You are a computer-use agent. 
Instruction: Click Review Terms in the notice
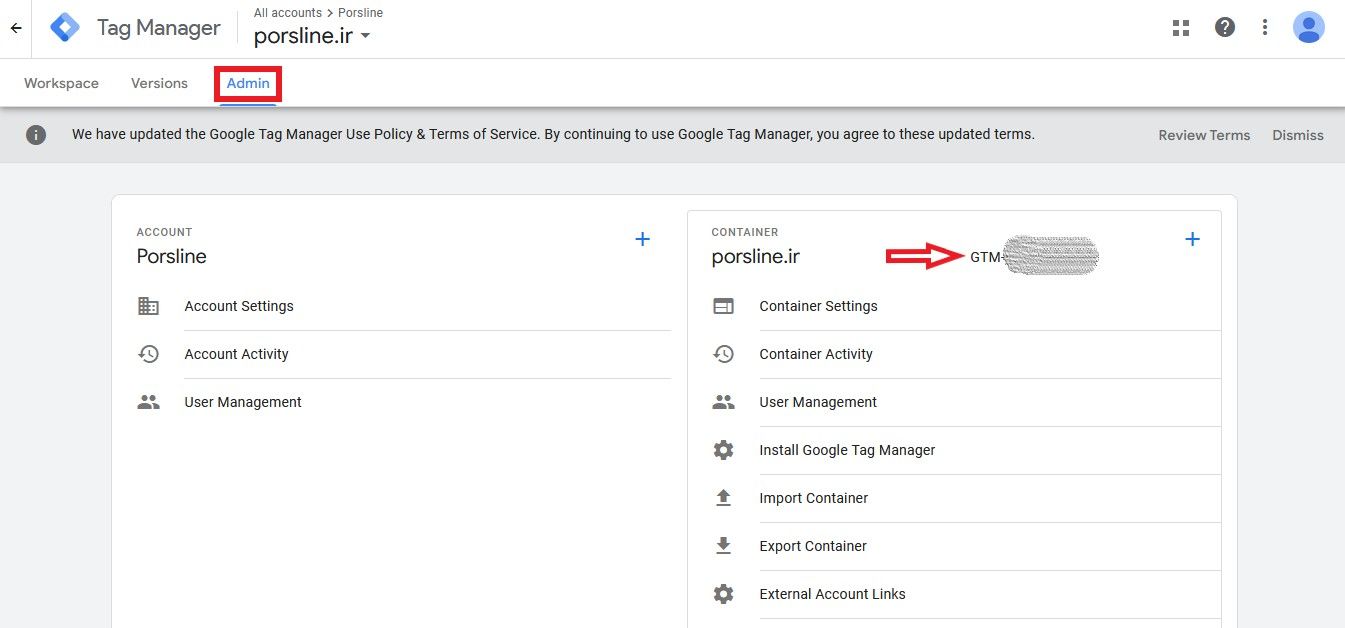click(x=1204, y=135)
